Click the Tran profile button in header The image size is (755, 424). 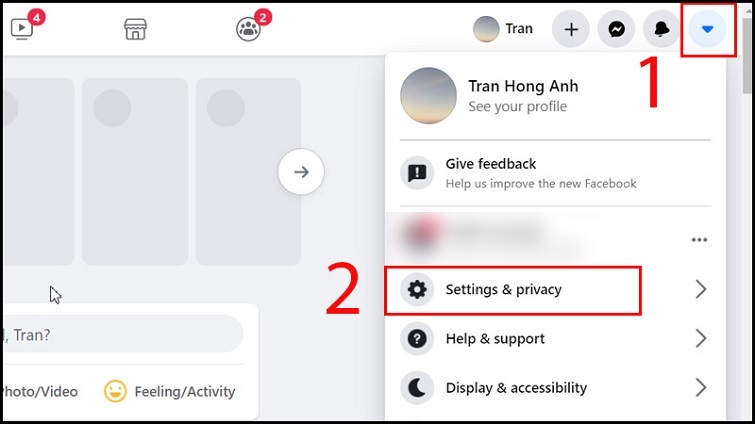click(x=503, y=29)
